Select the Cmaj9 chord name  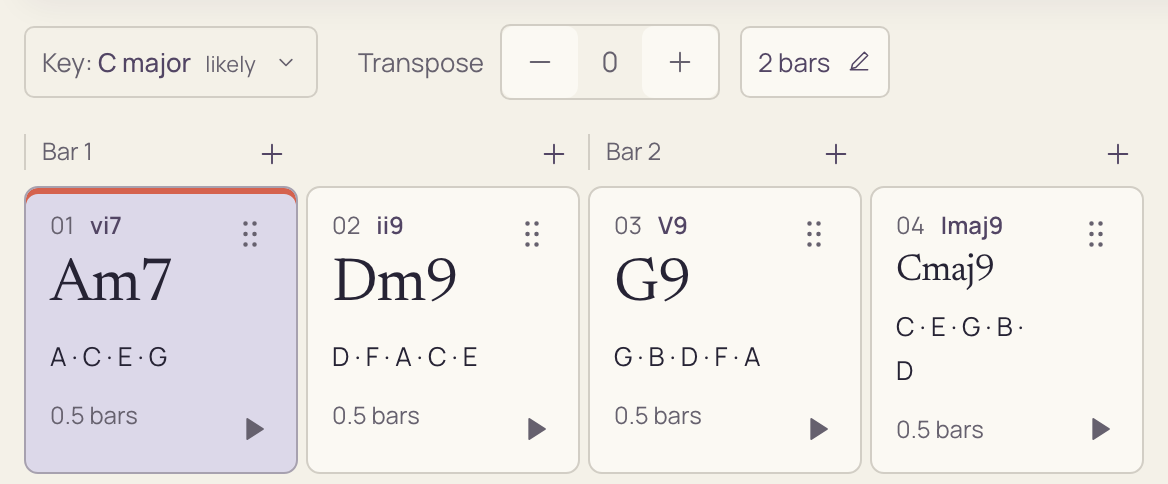945,268
